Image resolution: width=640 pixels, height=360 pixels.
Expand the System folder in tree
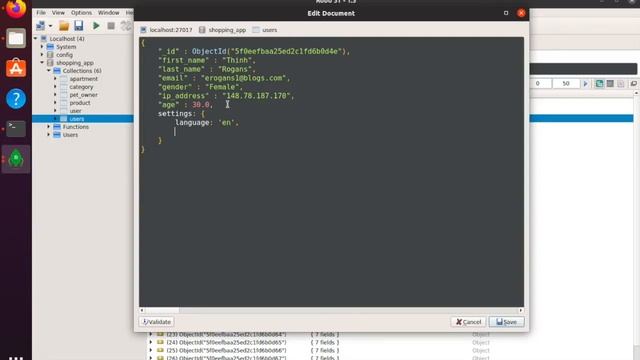click(42, 47)
